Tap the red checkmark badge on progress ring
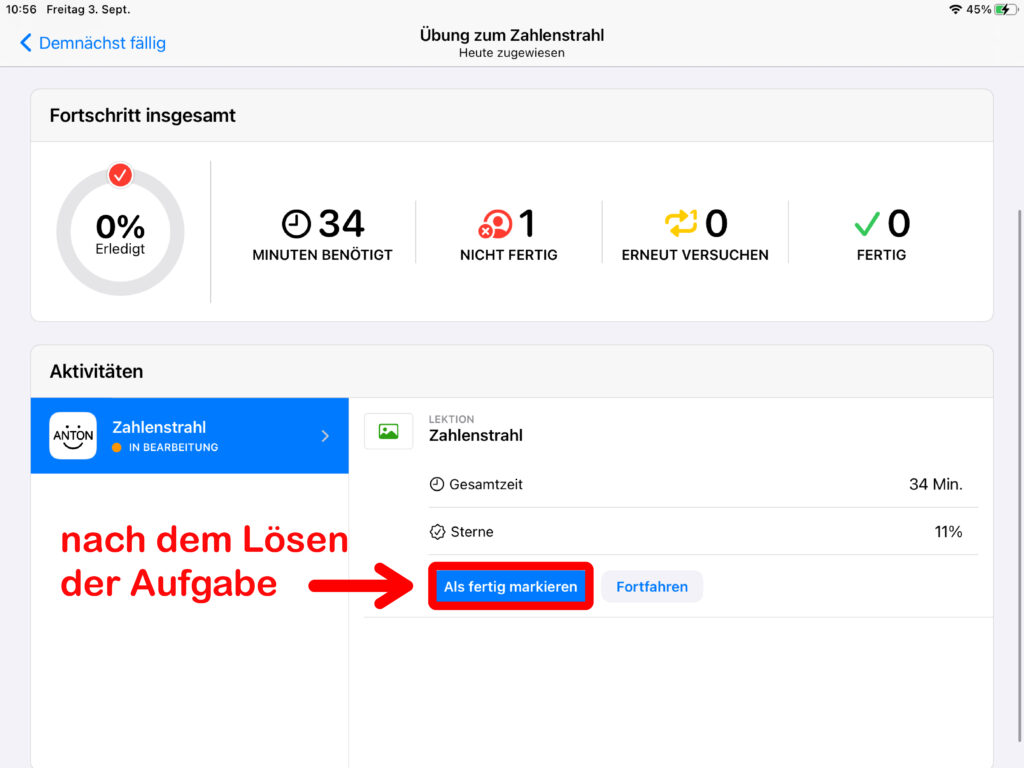1024x768 pixels. click(x=120, y=176)
